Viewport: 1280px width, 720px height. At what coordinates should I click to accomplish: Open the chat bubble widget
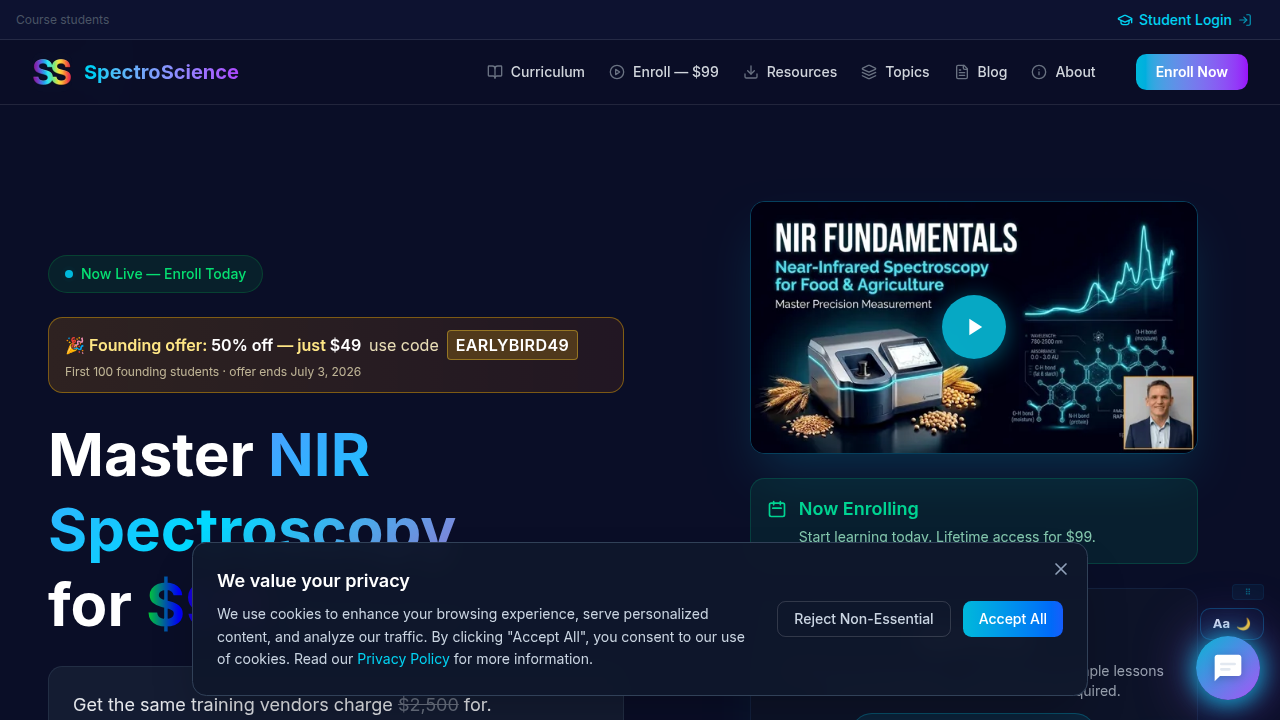click(1228, 667)
